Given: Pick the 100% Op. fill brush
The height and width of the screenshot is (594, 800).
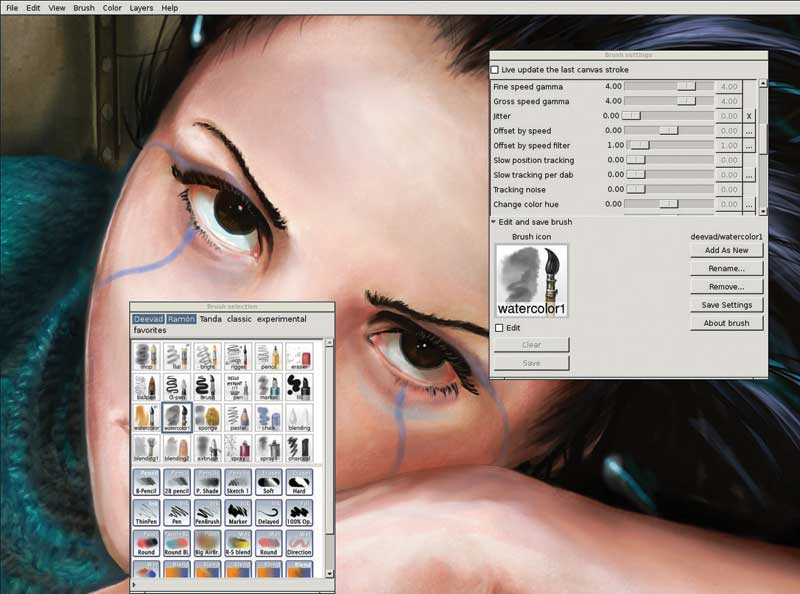Looking at the screenshot, I should tap(299, 513).
